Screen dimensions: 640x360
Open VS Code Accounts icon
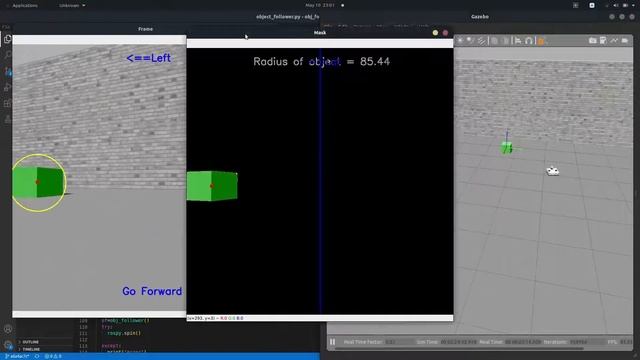click(x=8, y=329)
